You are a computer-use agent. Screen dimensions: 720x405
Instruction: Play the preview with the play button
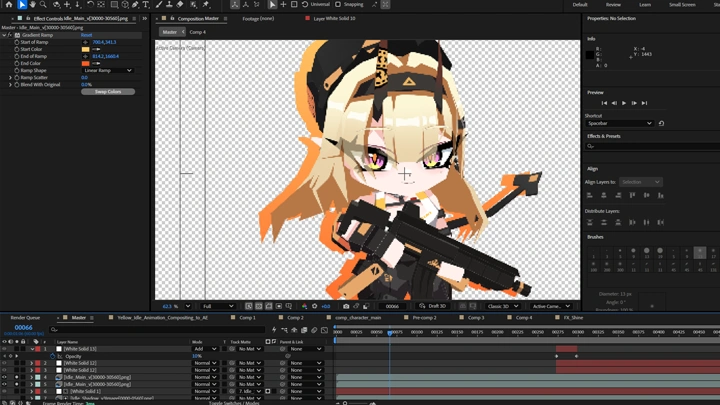pyautogui.click(x=624, y=103)
